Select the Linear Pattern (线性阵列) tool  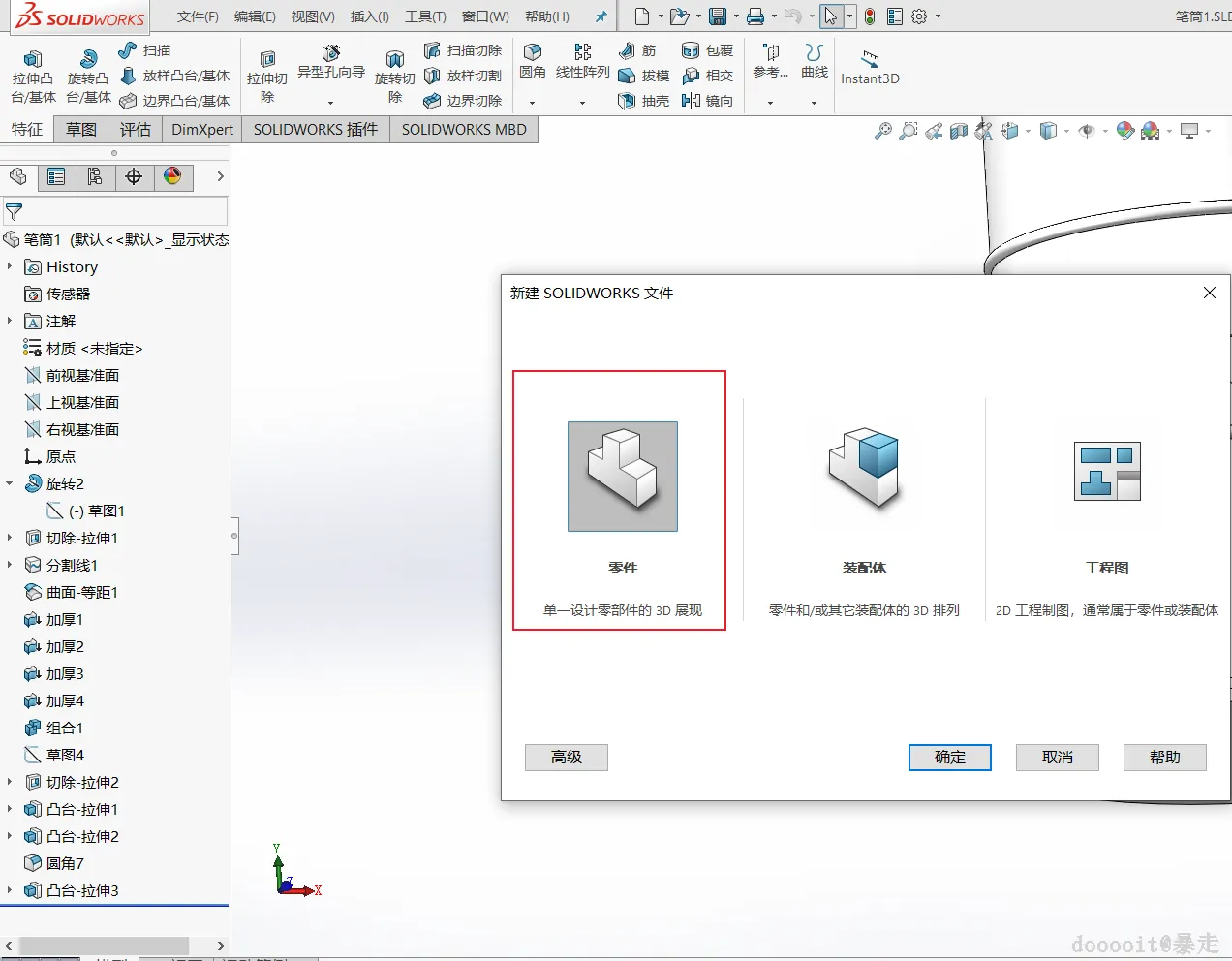(582, 61)
